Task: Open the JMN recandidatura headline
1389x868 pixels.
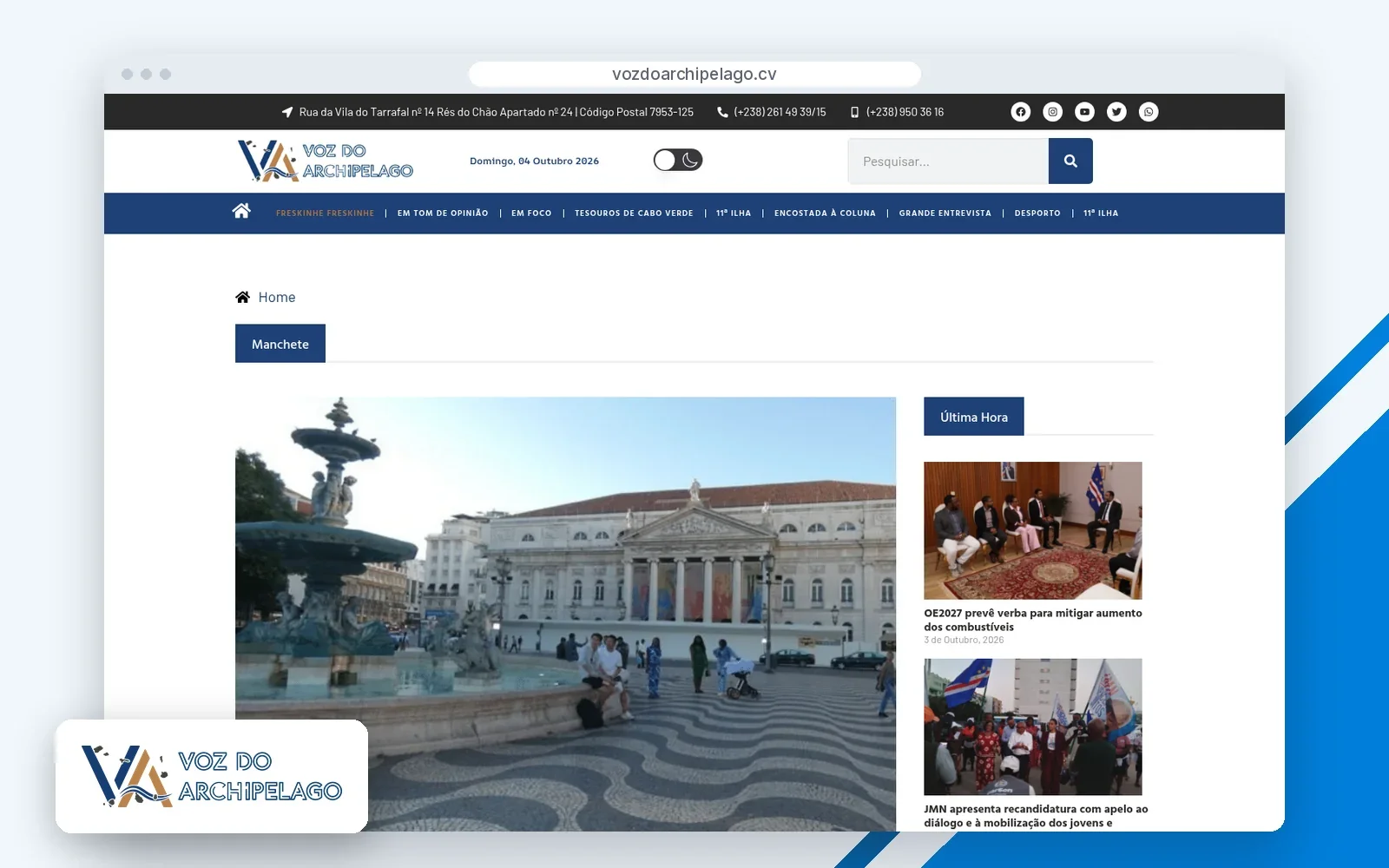Action: tap(1036, 816)
